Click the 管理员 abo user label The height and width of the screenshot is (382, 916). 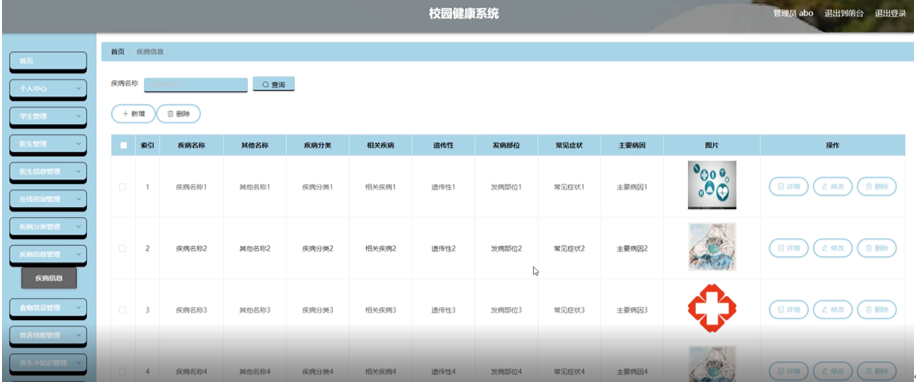[793, 13]
